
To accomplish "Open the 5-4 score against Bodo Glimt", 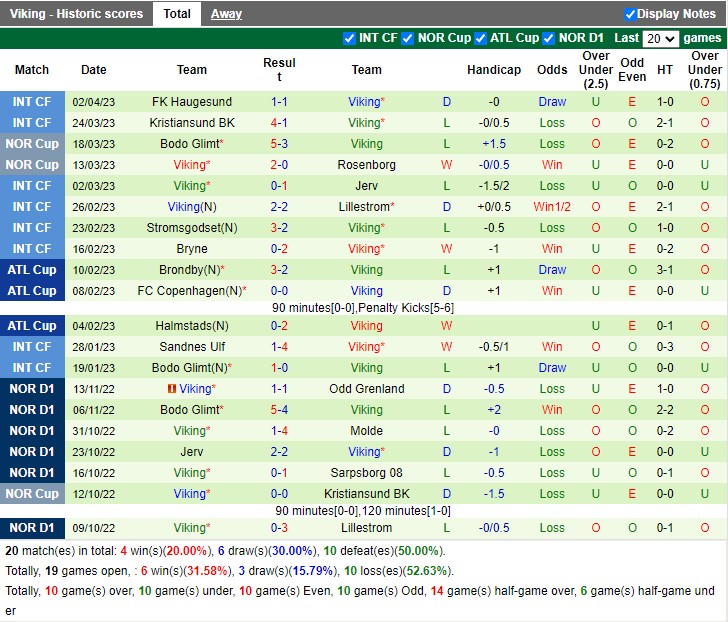I will pos(279,410).
